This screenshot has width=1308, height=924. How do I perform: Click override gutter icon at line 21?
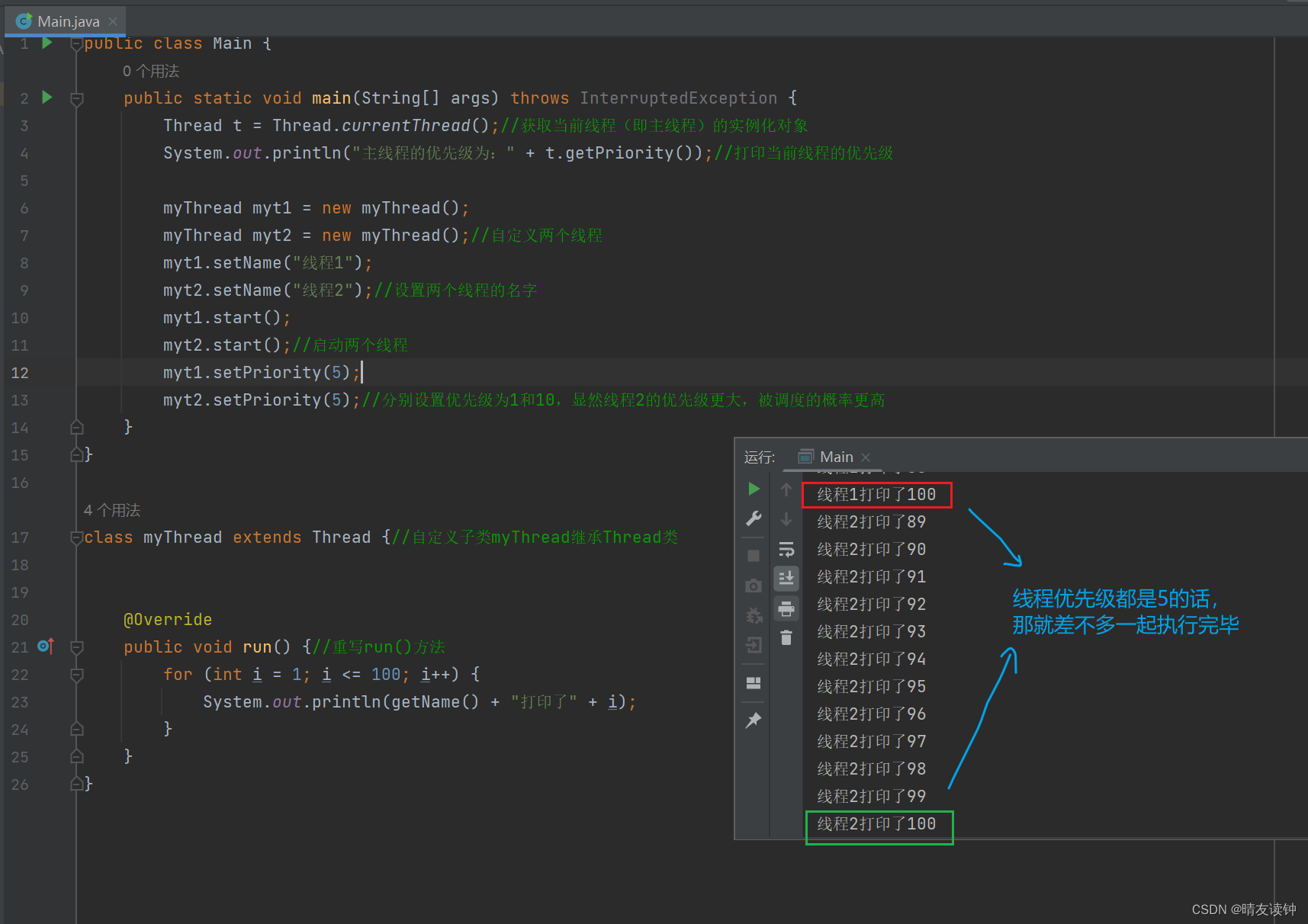click(x=46, y=646)
